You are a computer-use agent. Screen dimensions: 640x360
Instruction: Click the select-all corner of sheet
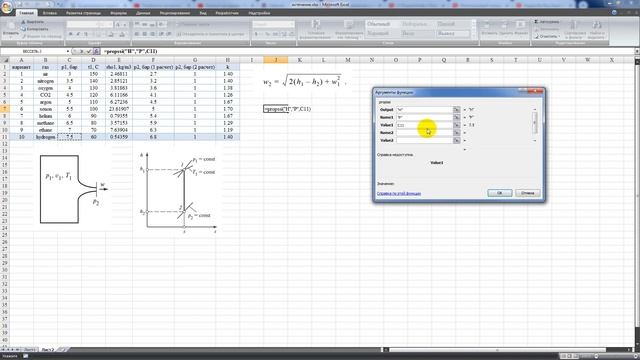[5, 60]
